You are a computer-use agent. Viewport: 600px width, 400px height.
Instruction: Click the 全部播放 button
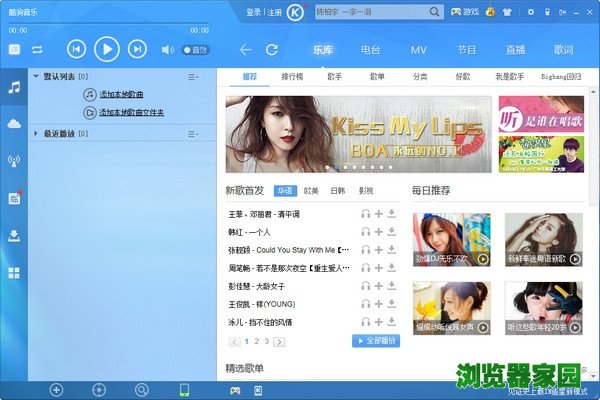tap(376, 341)
